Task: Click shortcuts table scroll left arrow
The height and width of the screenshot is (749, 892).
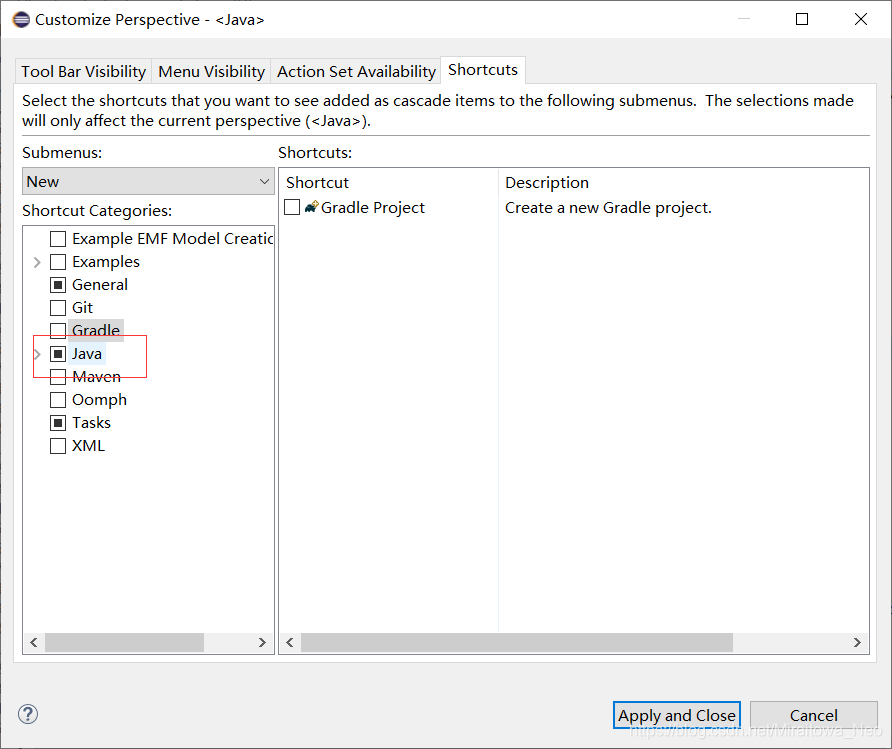Action: (x=290, y=643)
